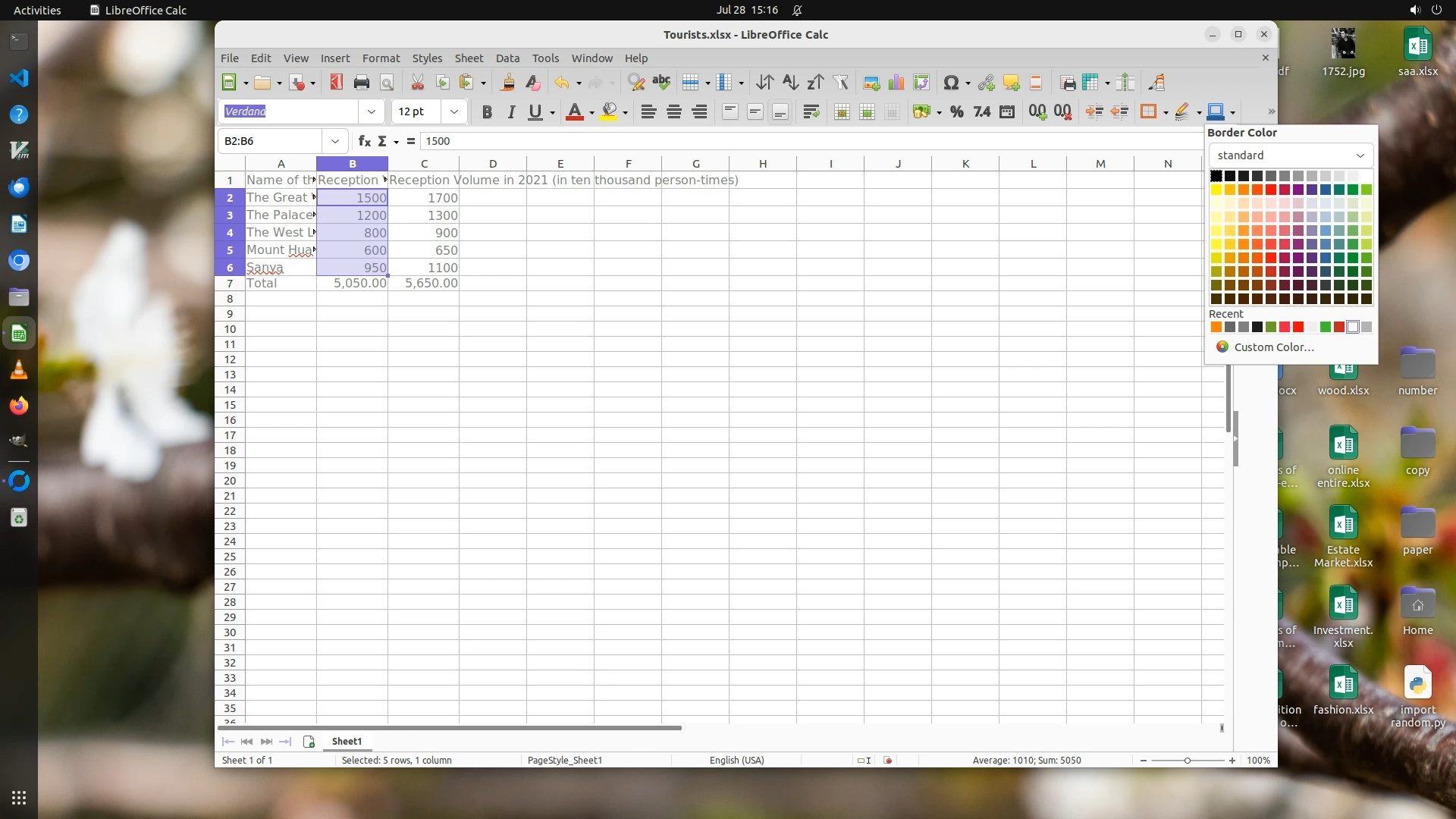Open the 'standard' palette dropdown

pyautogui.click(x=1290, y=155)
